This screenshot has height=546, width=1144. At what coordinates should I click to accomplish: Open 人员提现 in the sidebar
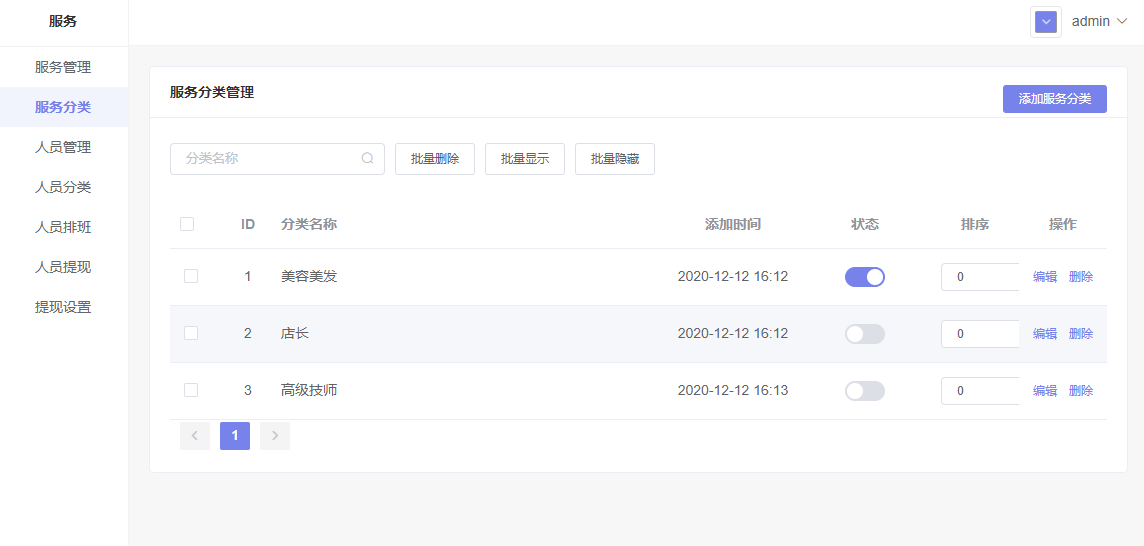click(63, 267)
